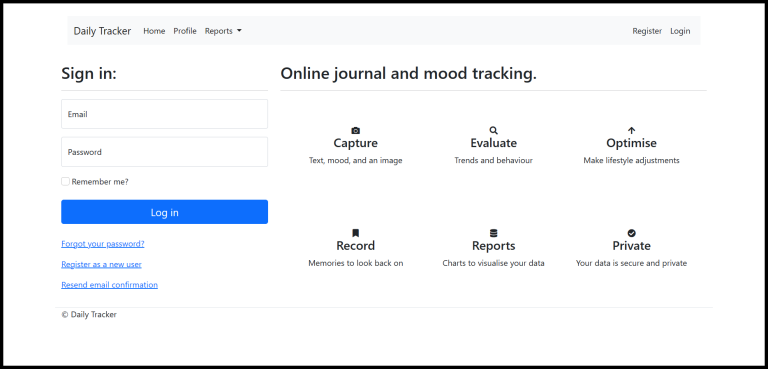The height and width of the screenshot is (369, 768).
Task: Click the 'Sign in:' heading
Action: click(89, 74)
